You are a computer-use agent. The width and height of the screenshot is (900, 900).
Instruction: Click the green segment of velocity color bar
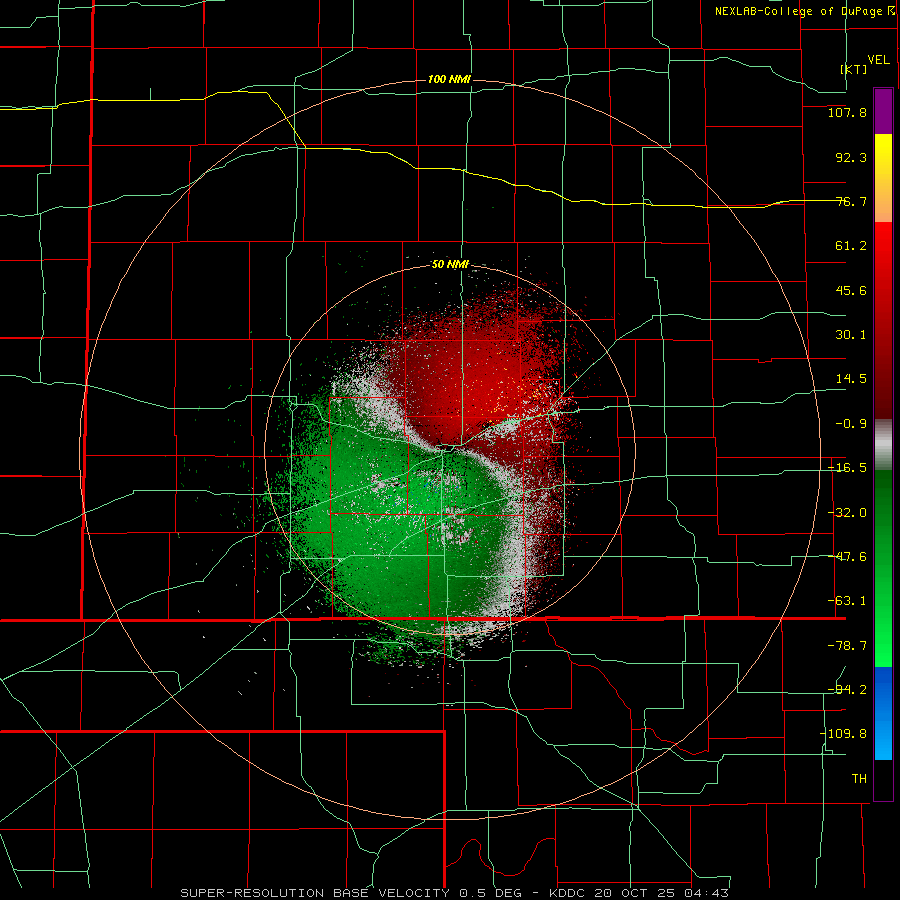click(883, 568)
